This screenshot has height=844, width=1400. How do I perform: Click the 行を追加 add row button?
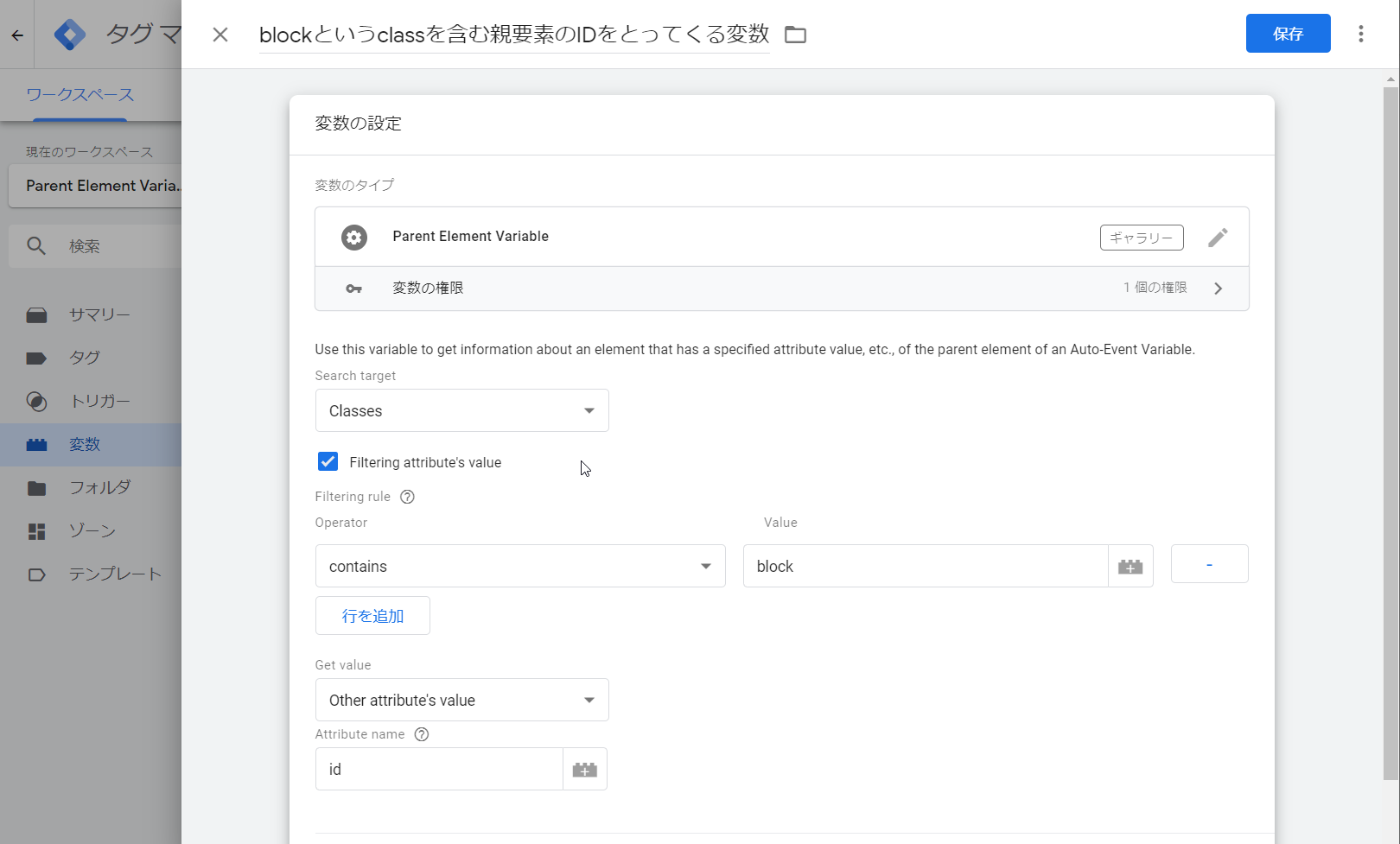click(x=372, y=616)
